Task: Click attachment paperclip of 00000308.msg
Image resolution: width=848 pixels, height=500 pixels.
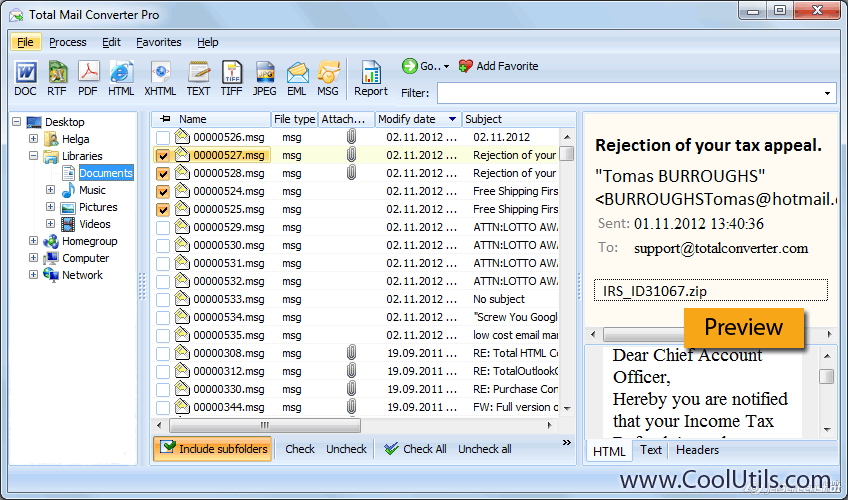Action: click(352, 353)
